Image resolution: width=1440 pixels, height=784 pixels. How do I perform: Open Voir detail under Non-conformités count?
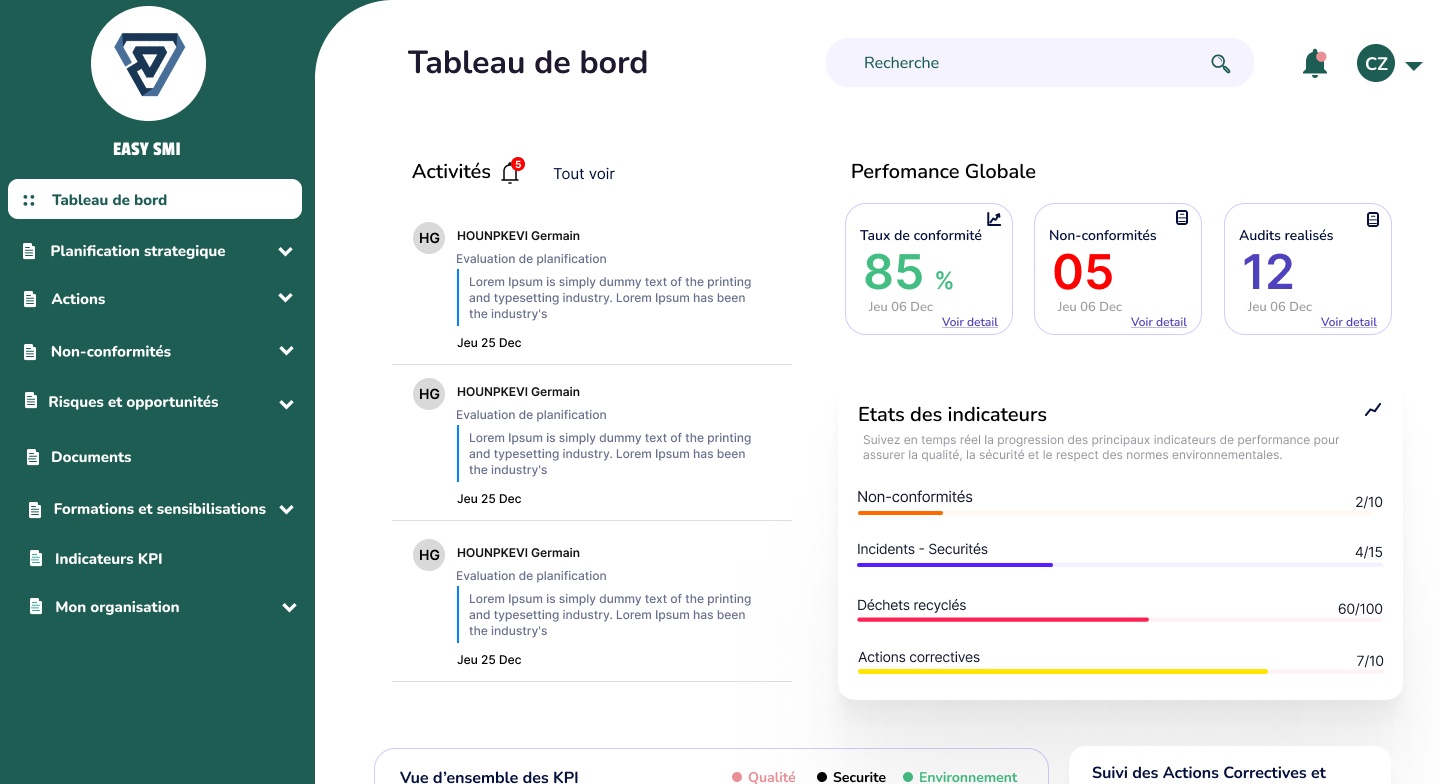point(1158,322)
